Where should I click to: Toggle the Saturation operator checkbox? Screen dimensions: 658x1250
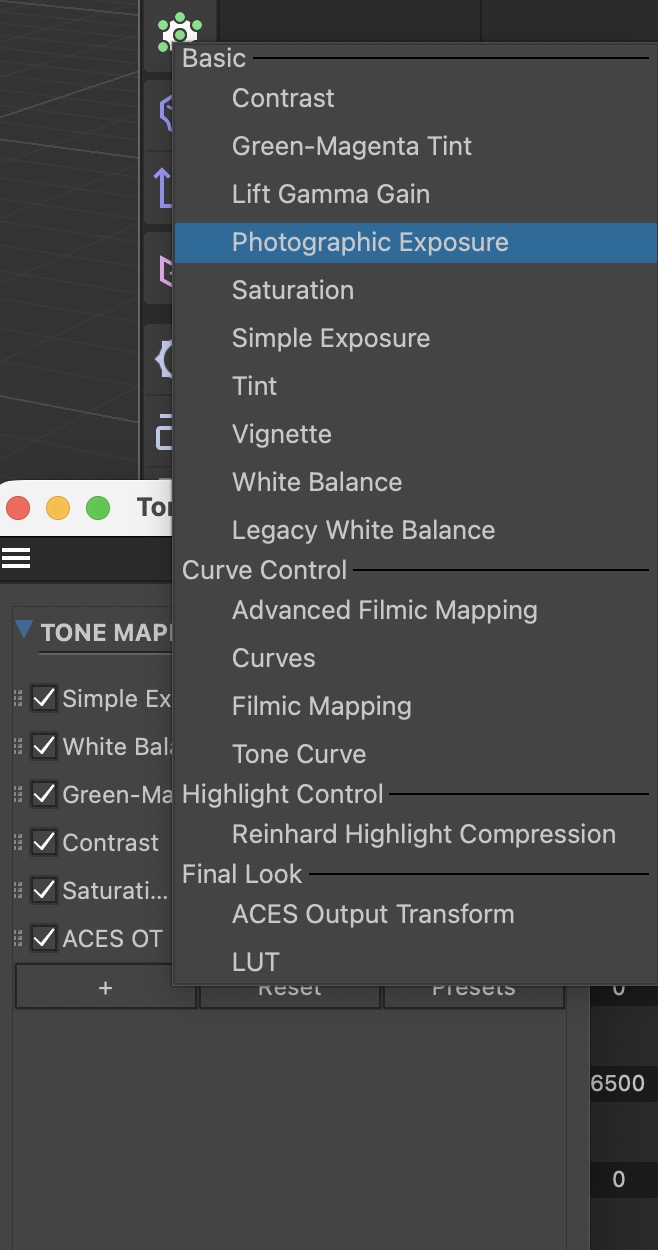coord(43,890)
